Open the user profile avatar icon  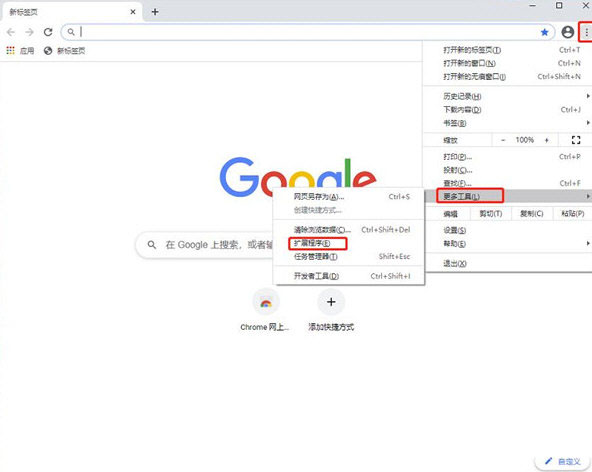(x=567, y=32)
